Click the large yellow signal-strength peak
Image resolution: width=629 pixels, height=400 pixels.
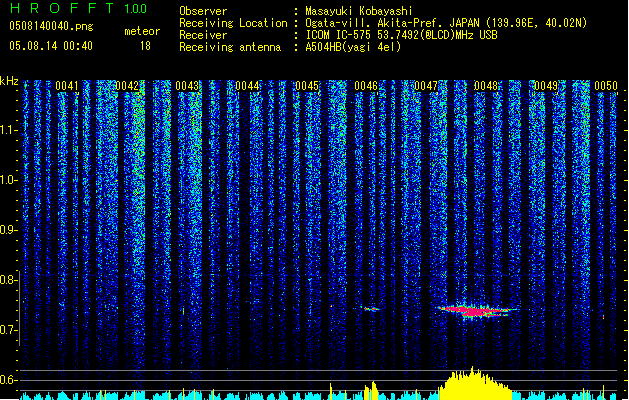point(475,382)
